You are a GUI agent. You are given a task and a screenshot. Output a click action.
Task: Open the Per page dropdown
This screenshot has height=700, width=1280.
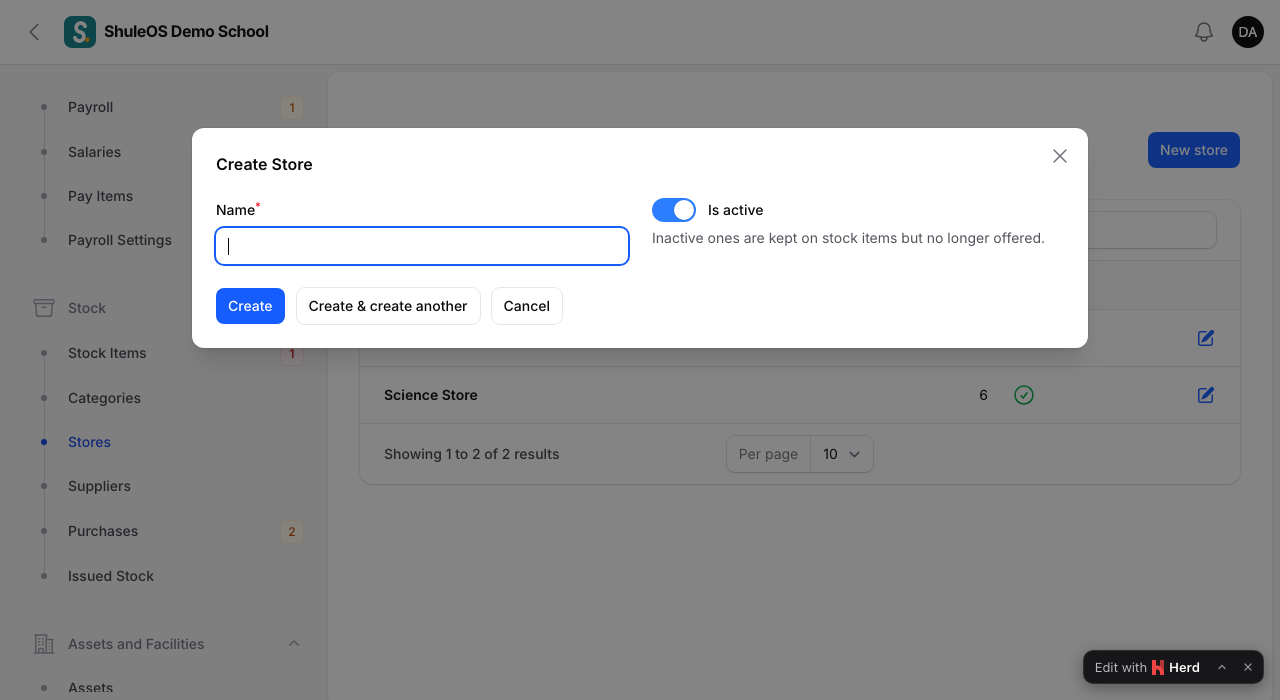842,454
